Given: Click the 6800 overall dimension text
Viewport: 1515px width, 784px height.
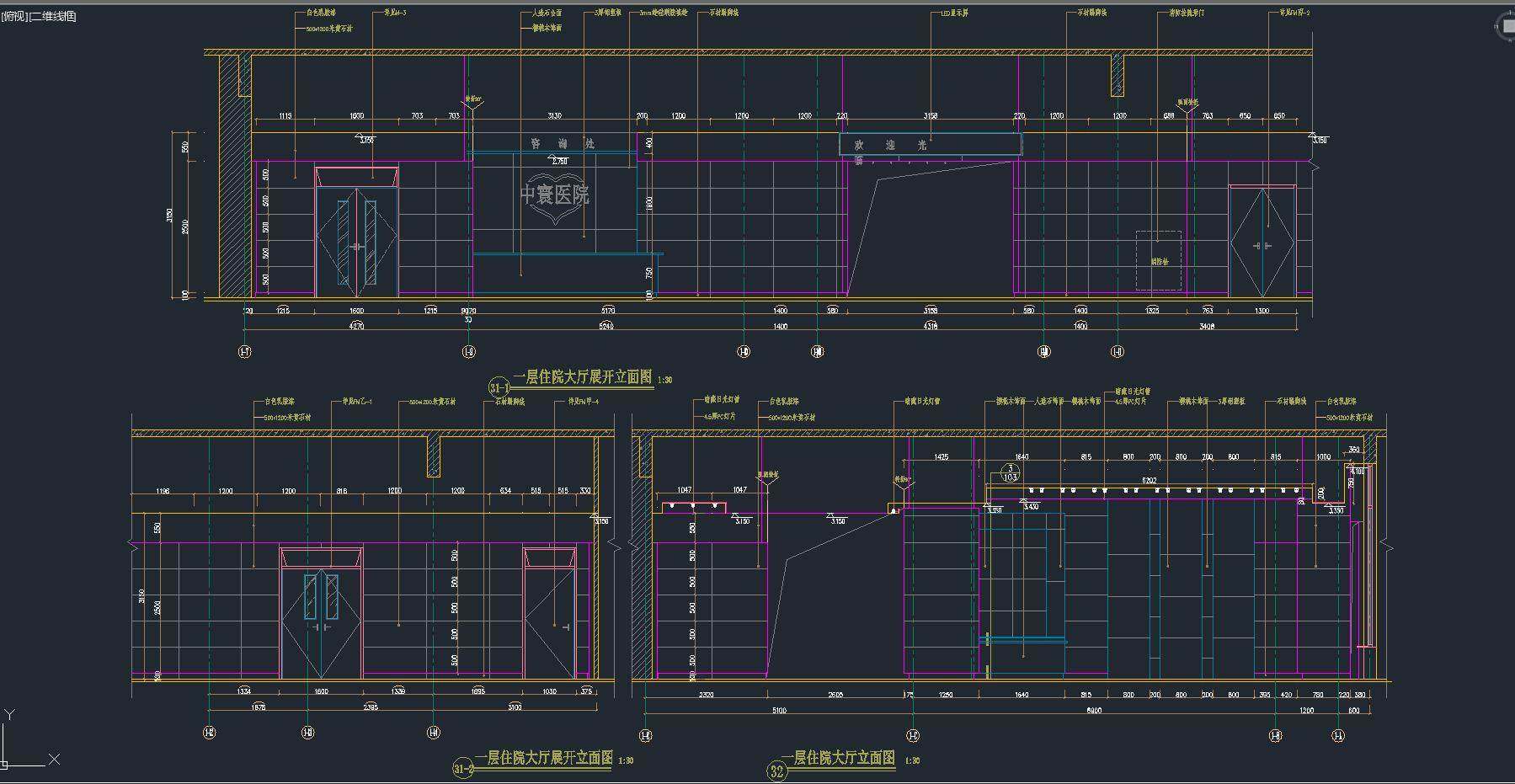Looking at the screenshot, I should [1093, 711].
